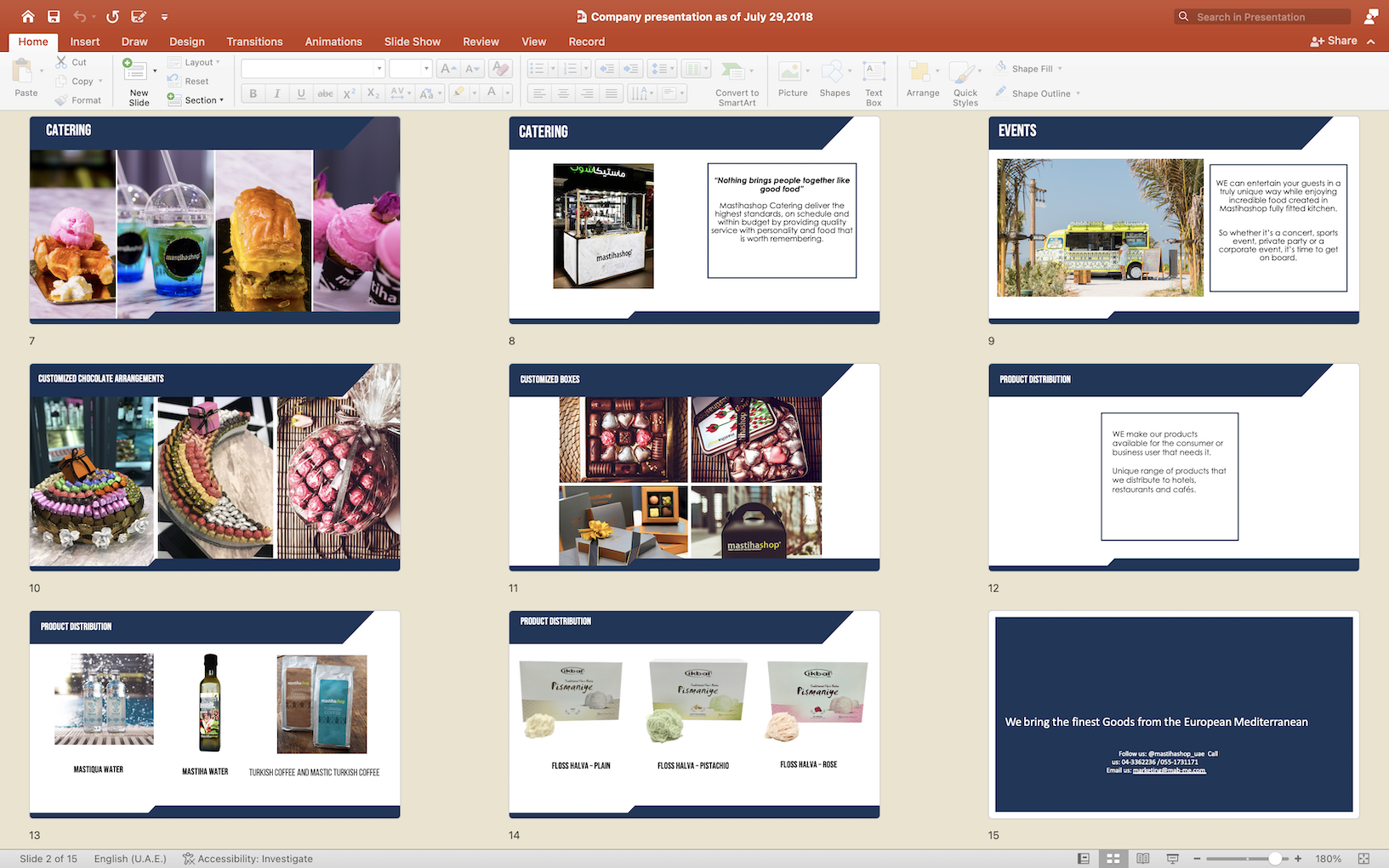Toggle Underline formatting

(301, 94)
